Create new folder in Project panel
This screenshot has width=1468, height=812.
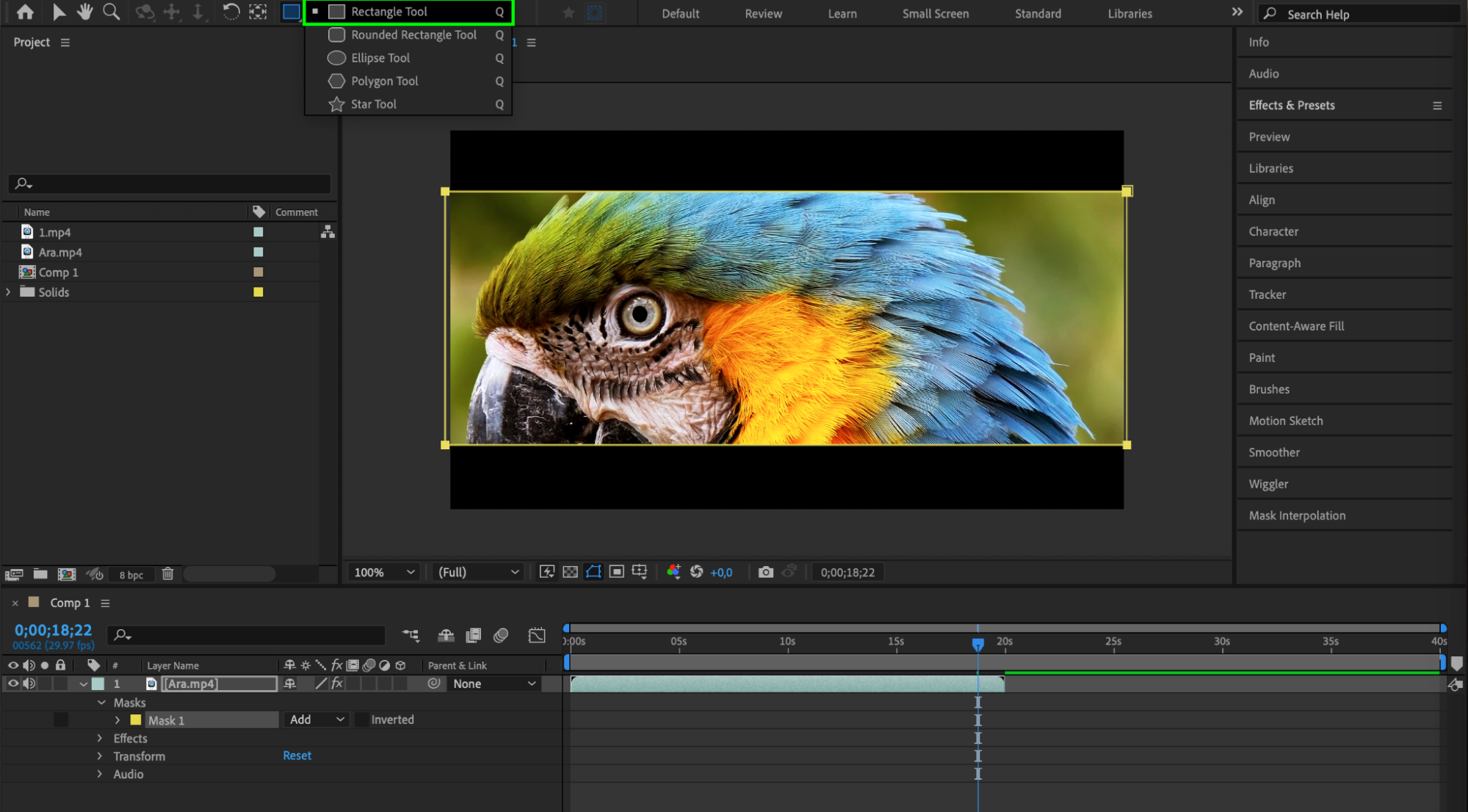tap(40, 574)
